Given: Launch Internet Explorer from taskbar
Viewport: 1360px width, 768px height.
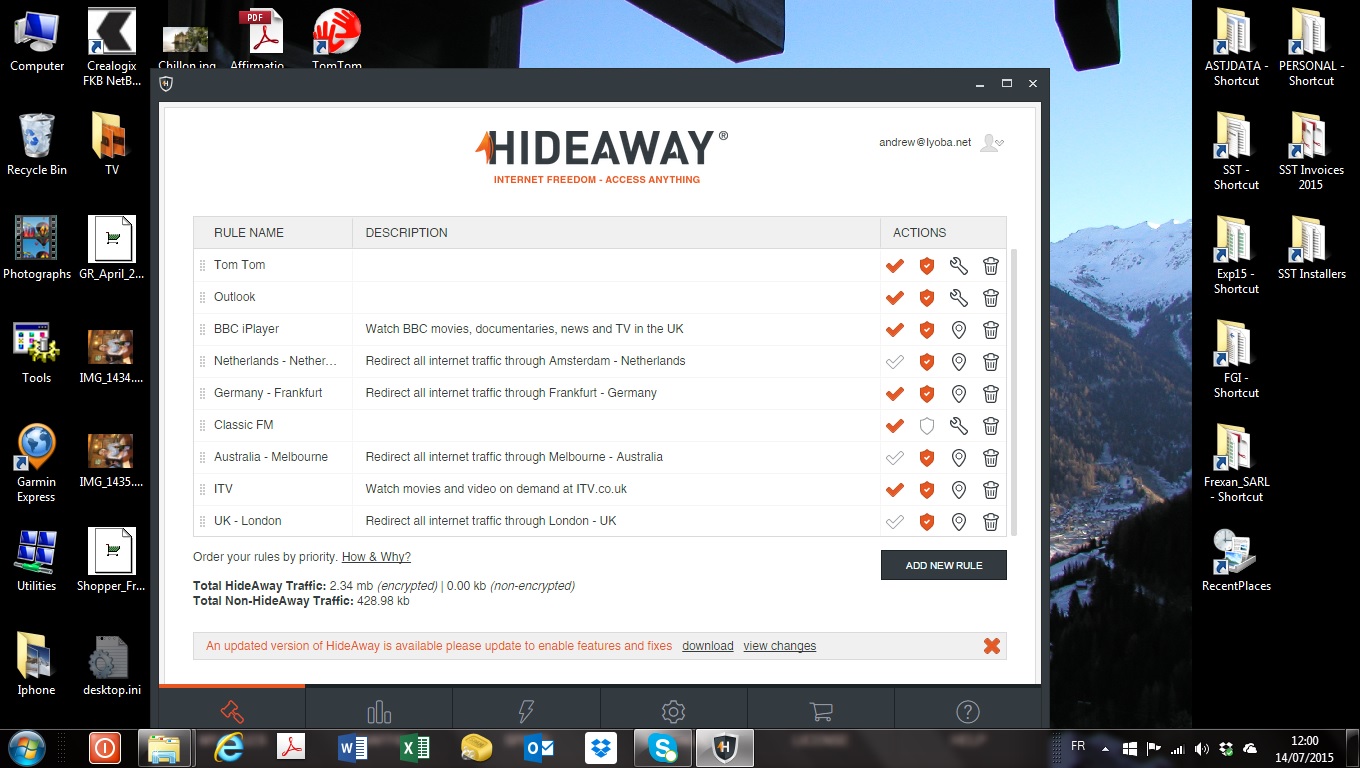Looking at the screenshot, I should point(229,748).
